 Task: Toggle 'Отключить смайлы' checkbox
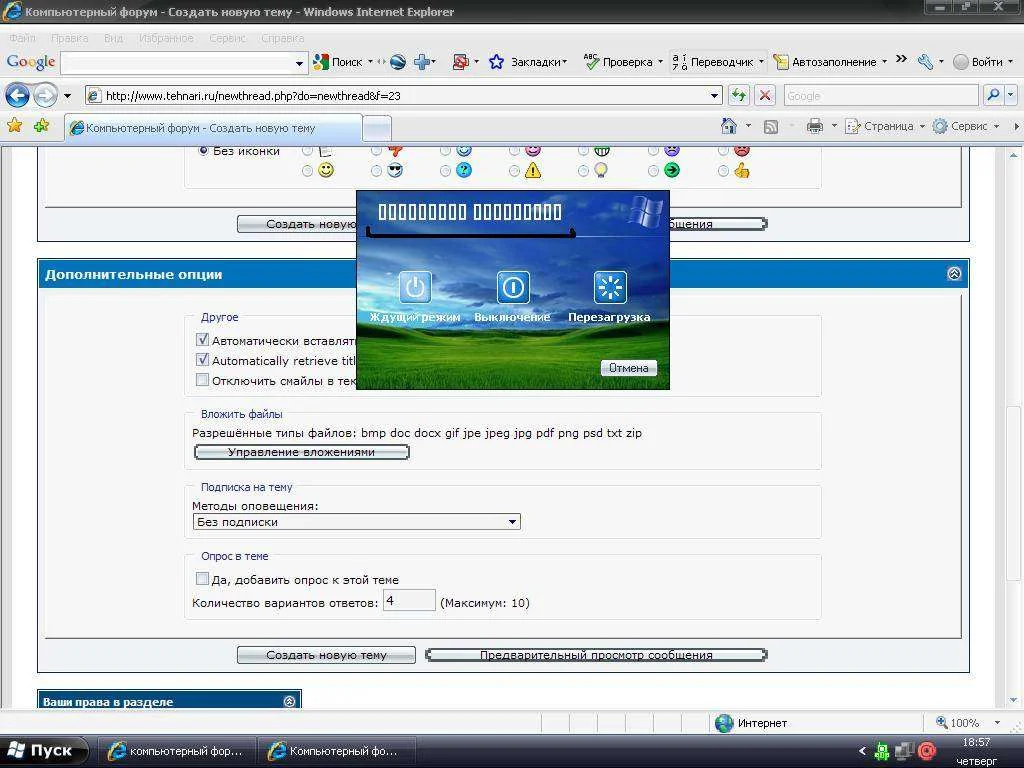tap(202, 380)
